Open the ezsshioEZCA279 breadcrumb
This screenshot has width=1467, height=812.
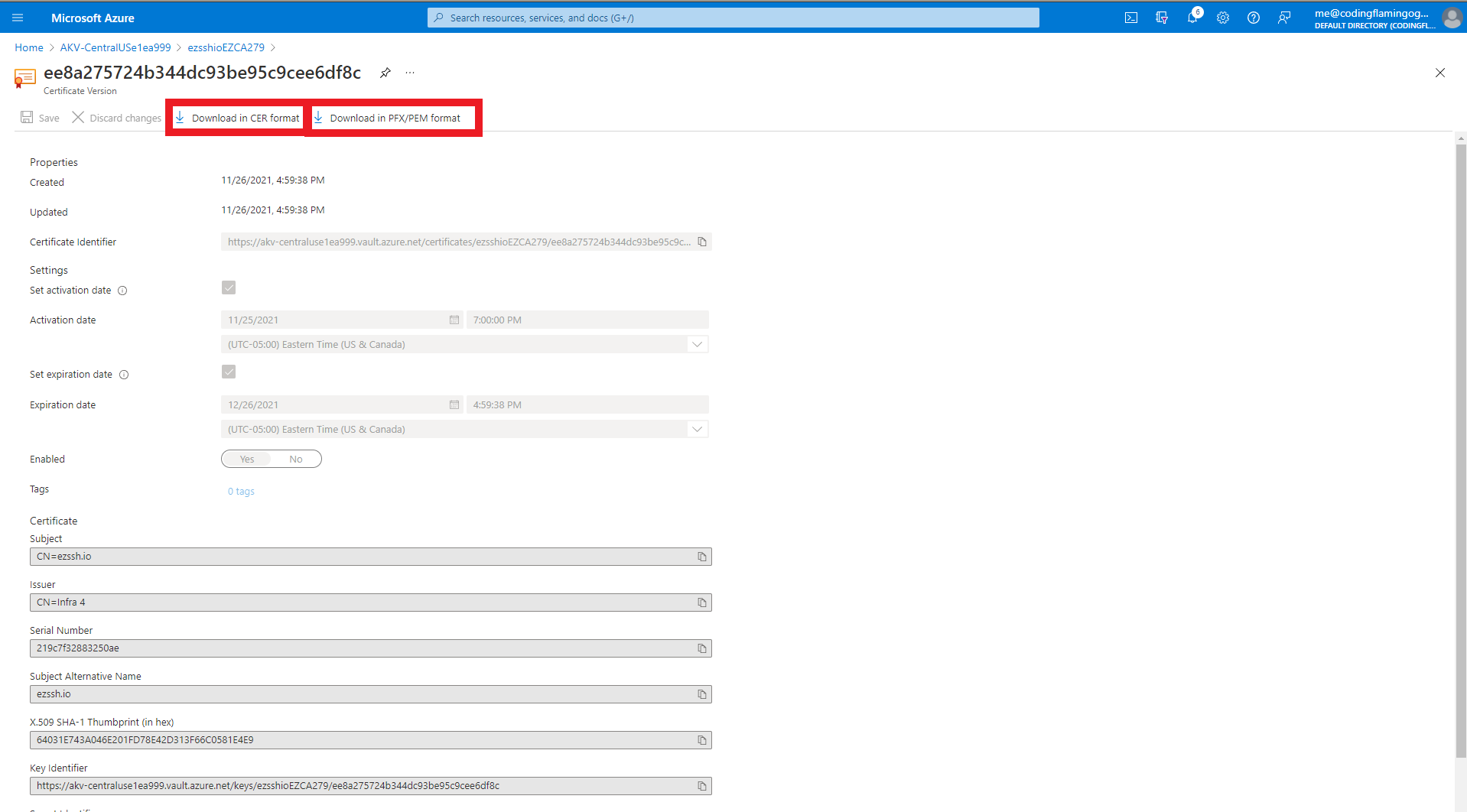pyautogui.click(x=226, y=47)
